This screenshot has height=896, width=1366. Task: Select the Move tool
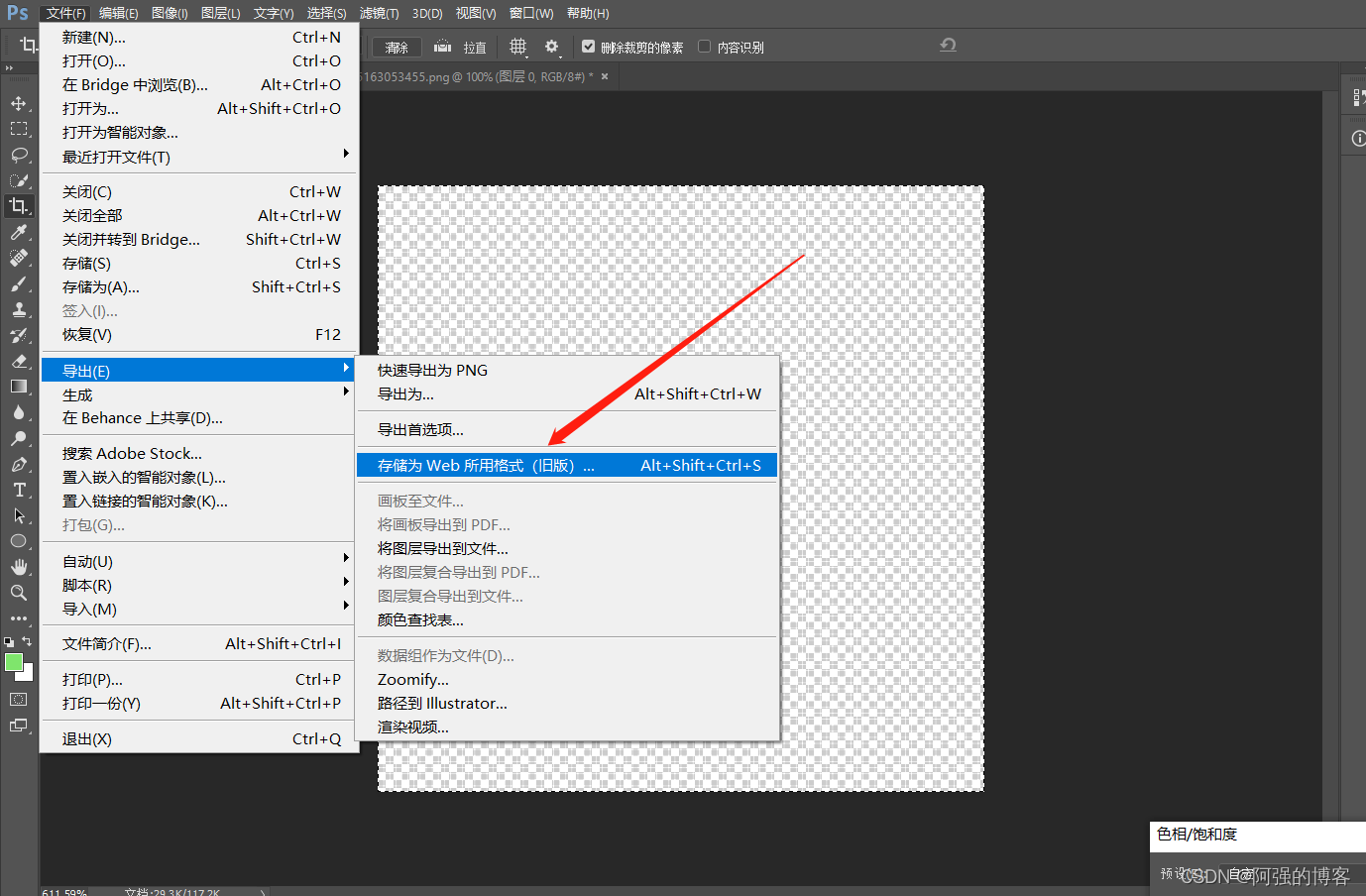click(19, 103)
